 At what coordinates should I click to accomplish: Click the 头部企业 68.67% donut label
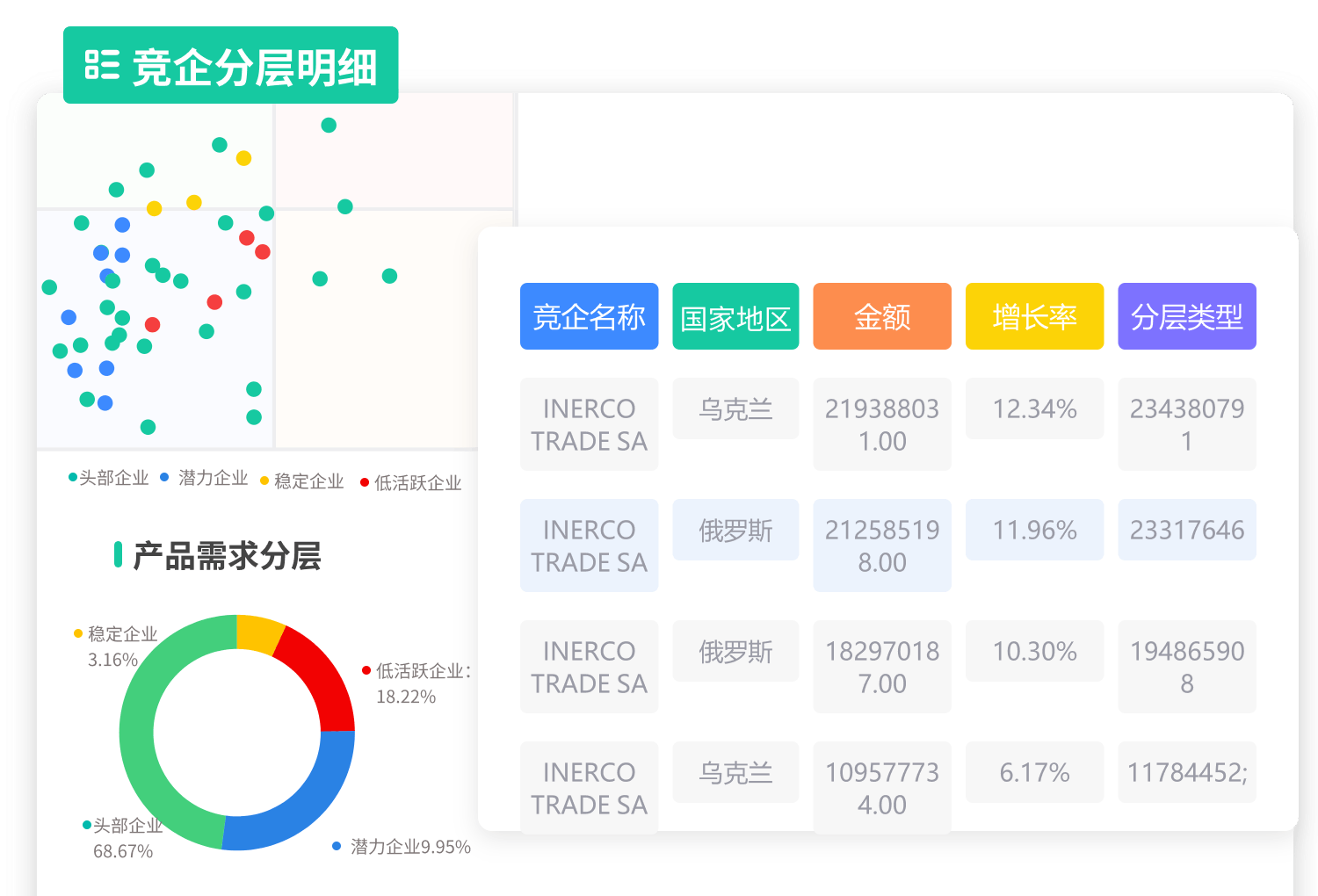pos(123,838)
